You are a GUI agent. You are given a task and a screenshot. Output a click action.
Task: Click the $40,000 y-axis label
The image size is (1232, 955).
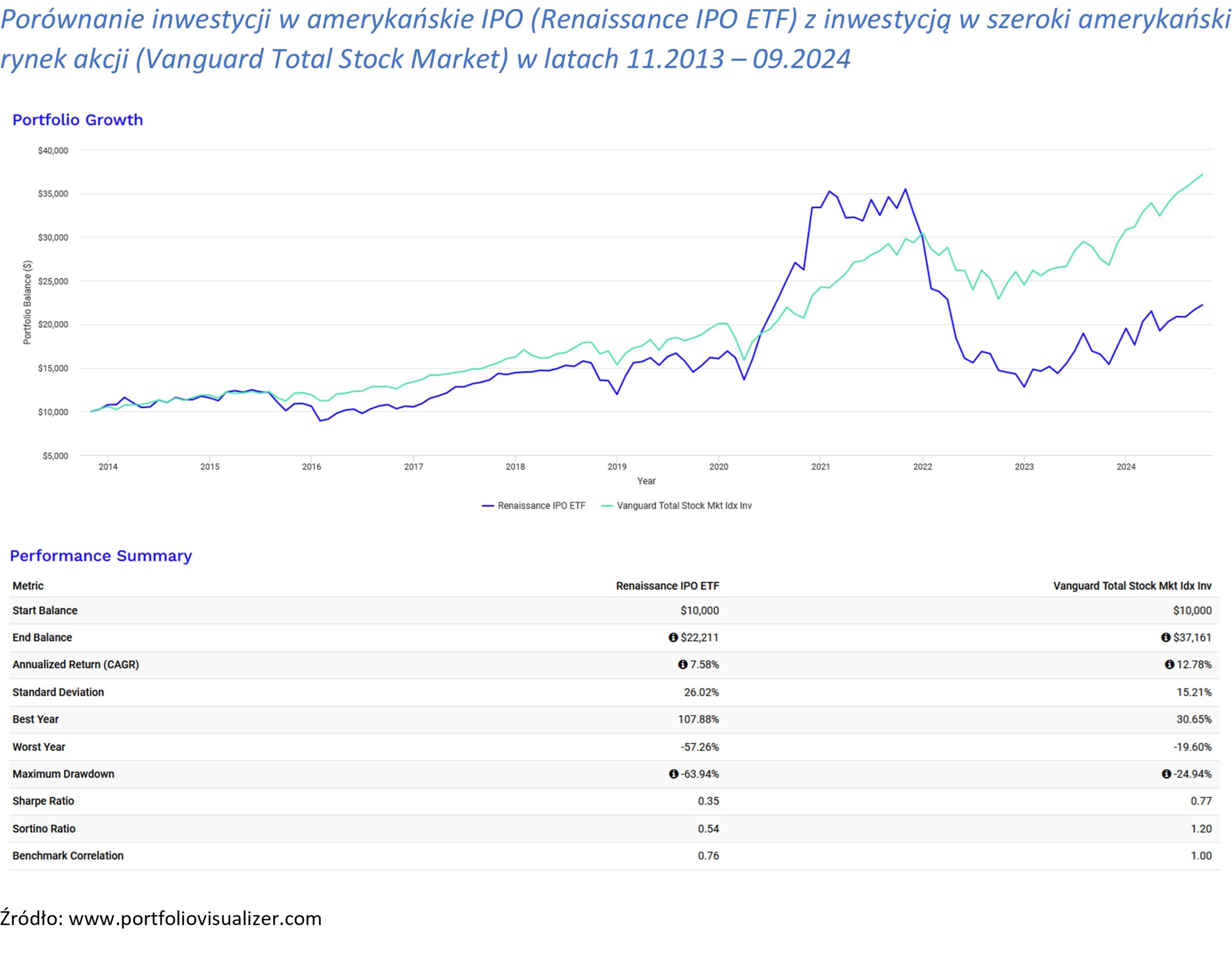(x=53, y=151)
